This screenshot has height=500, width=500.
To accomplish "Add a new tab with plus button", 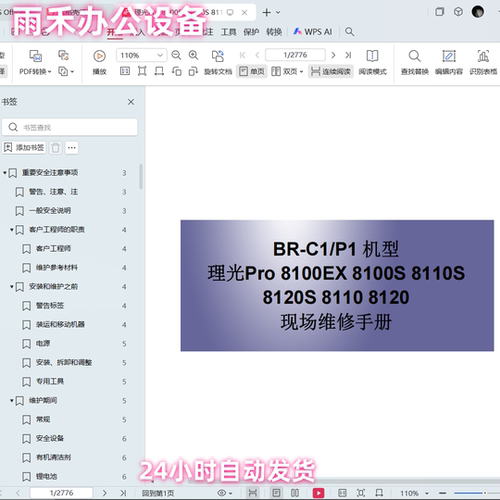I will point(266,13).
